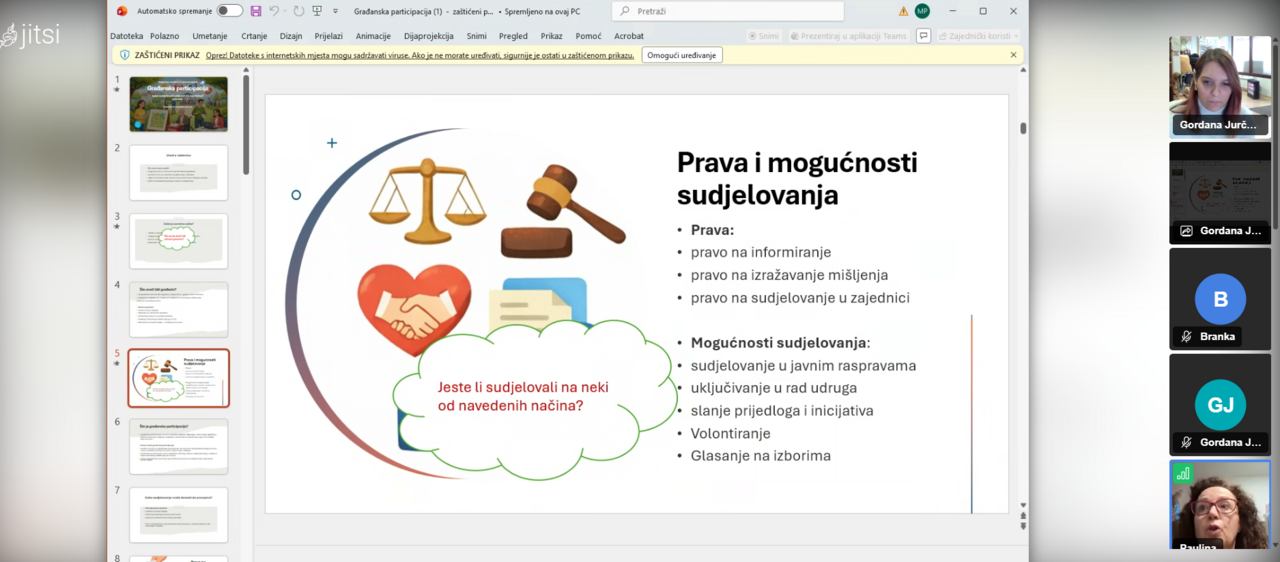Screen dimensions: 1280x562
Task: Click the Save disk icon
Action: click(x=256, y=11)
